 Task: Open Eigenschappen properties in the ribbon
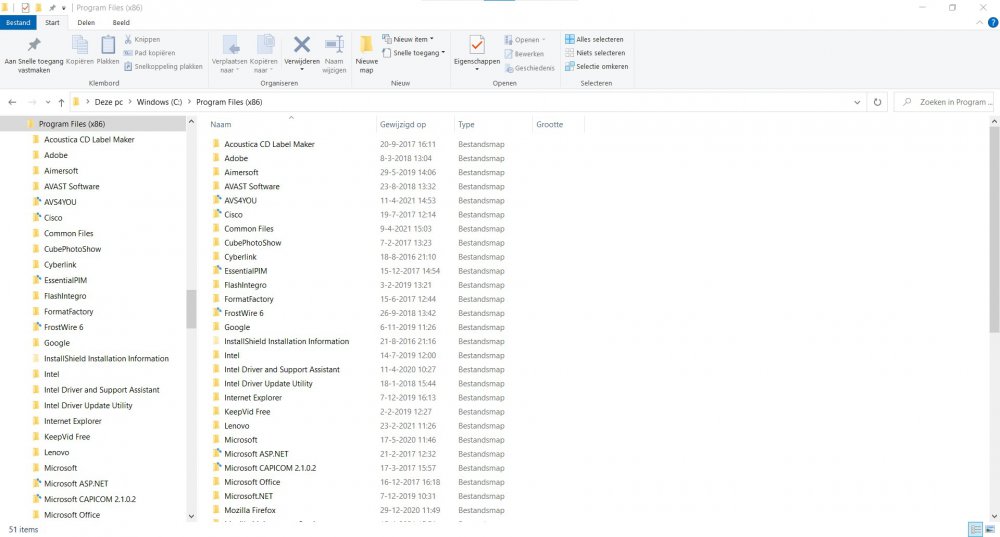click(476, 48)
